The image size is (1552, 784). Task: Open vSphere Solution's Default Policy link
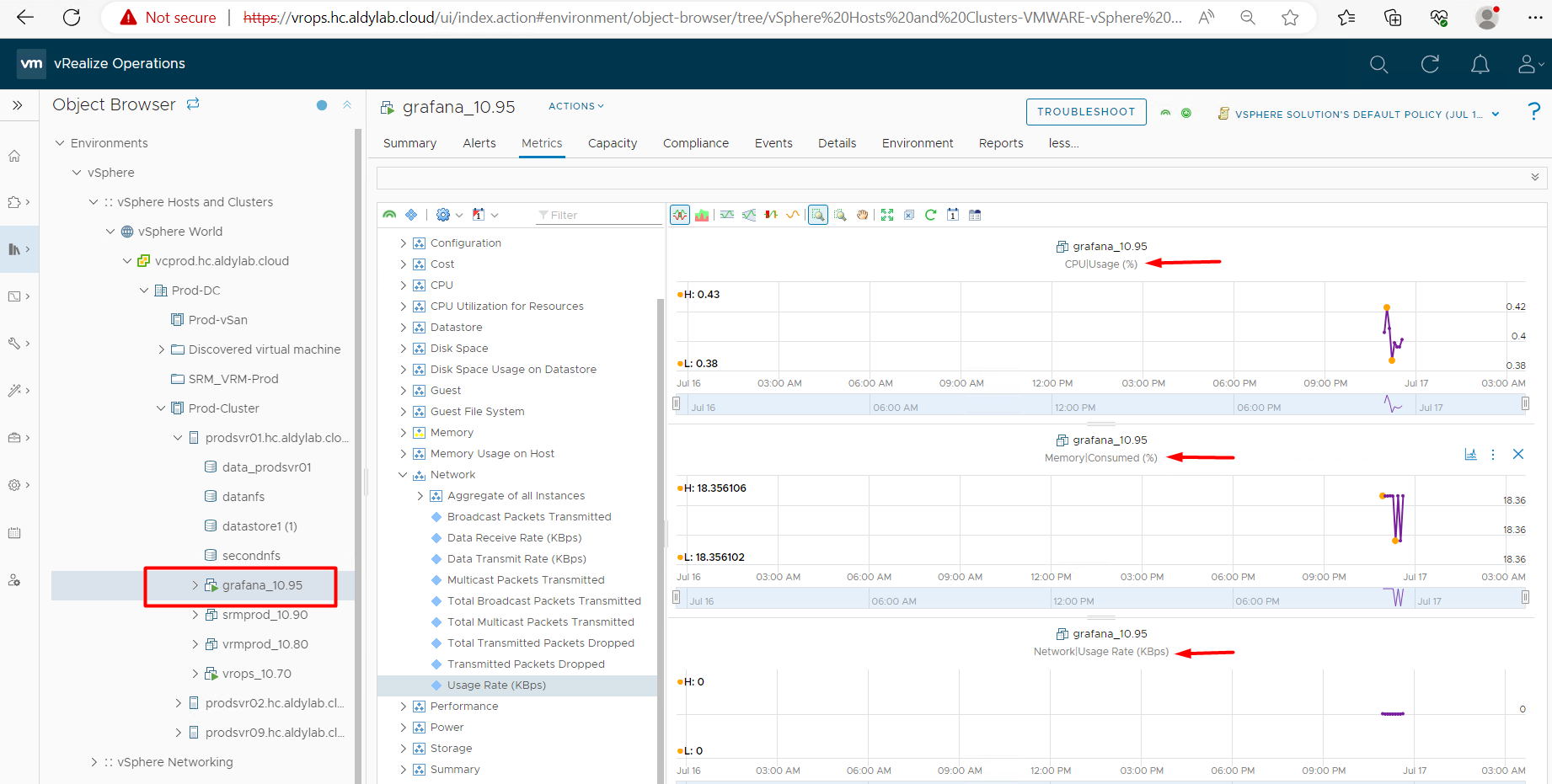(1358, 115)
